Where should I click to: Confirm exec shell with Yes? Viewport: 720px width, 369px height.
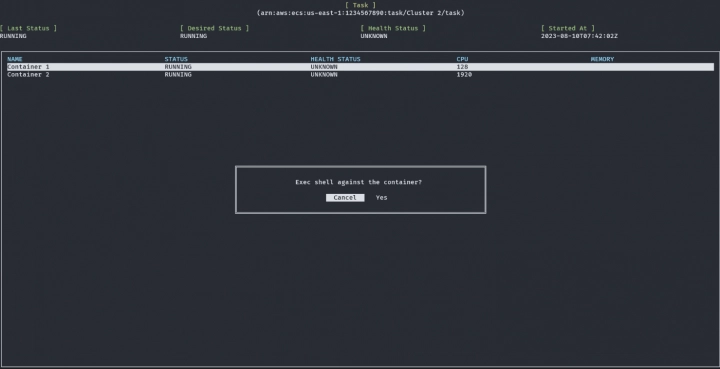point(381,198)
